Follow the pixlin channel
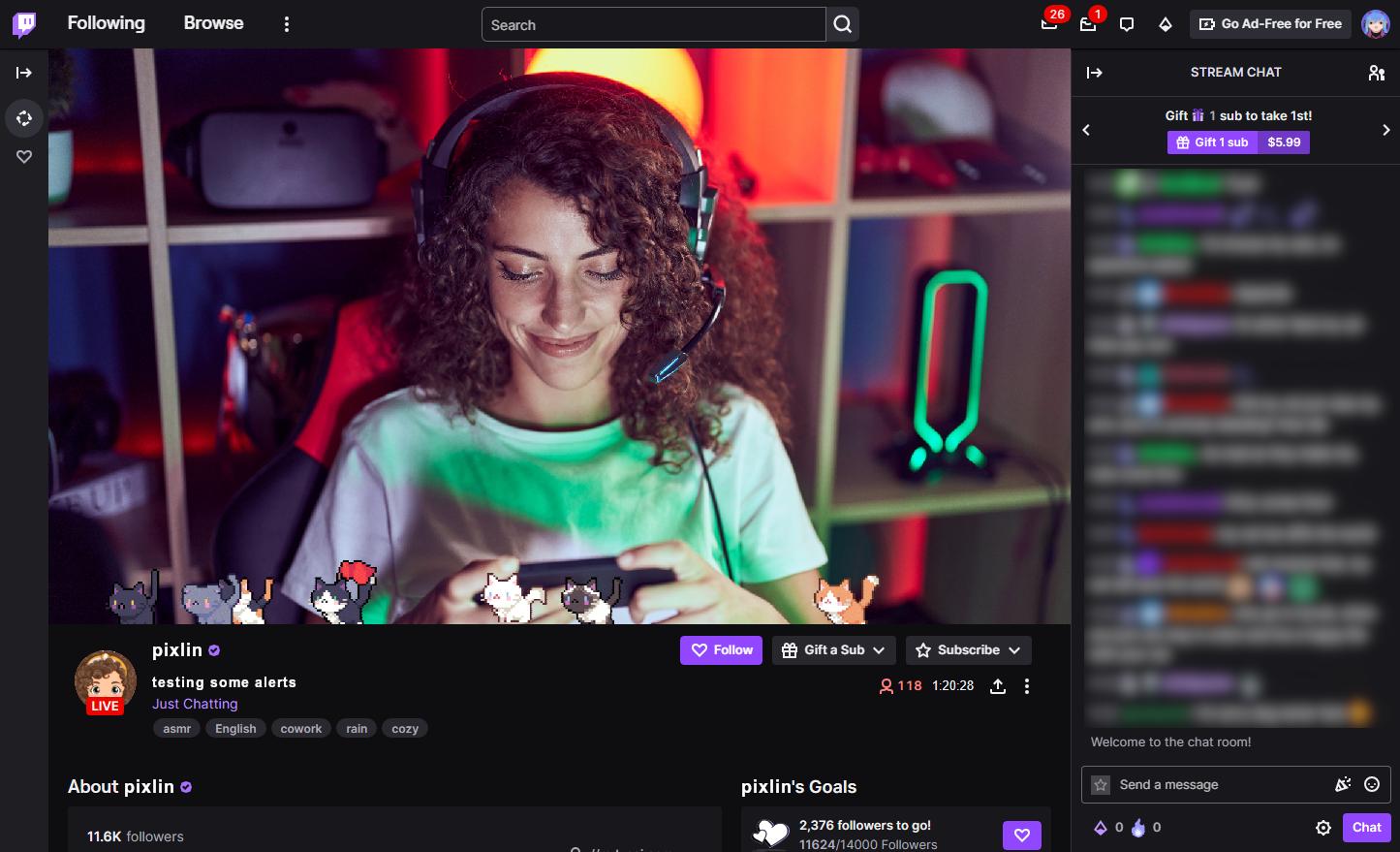Screen dimensions: 1400x852 [x=721, y=649]
